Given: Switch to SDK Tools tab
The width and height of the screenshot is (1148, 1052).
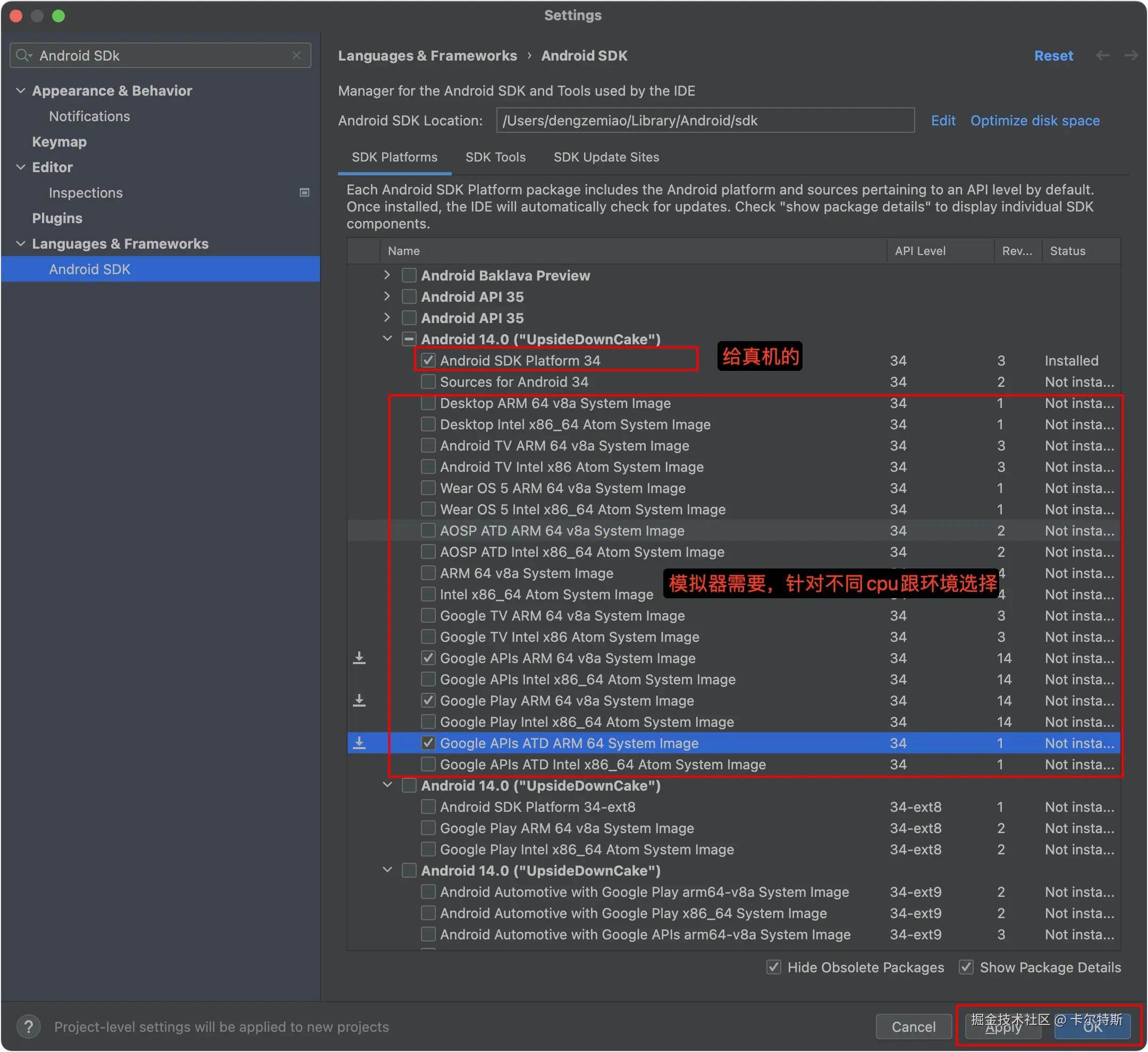Looking at the screenshot, I should point(495,157).
